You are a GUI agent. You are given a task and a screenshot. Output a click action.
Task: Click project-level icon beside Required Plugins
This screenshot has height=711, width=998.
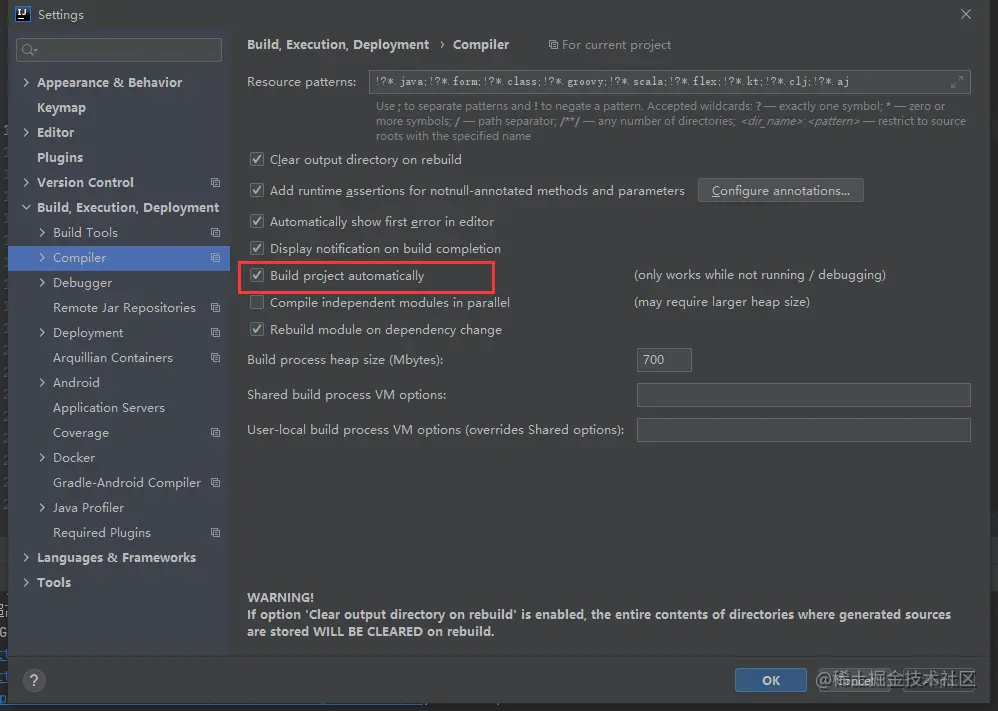(x=216, y=533)
